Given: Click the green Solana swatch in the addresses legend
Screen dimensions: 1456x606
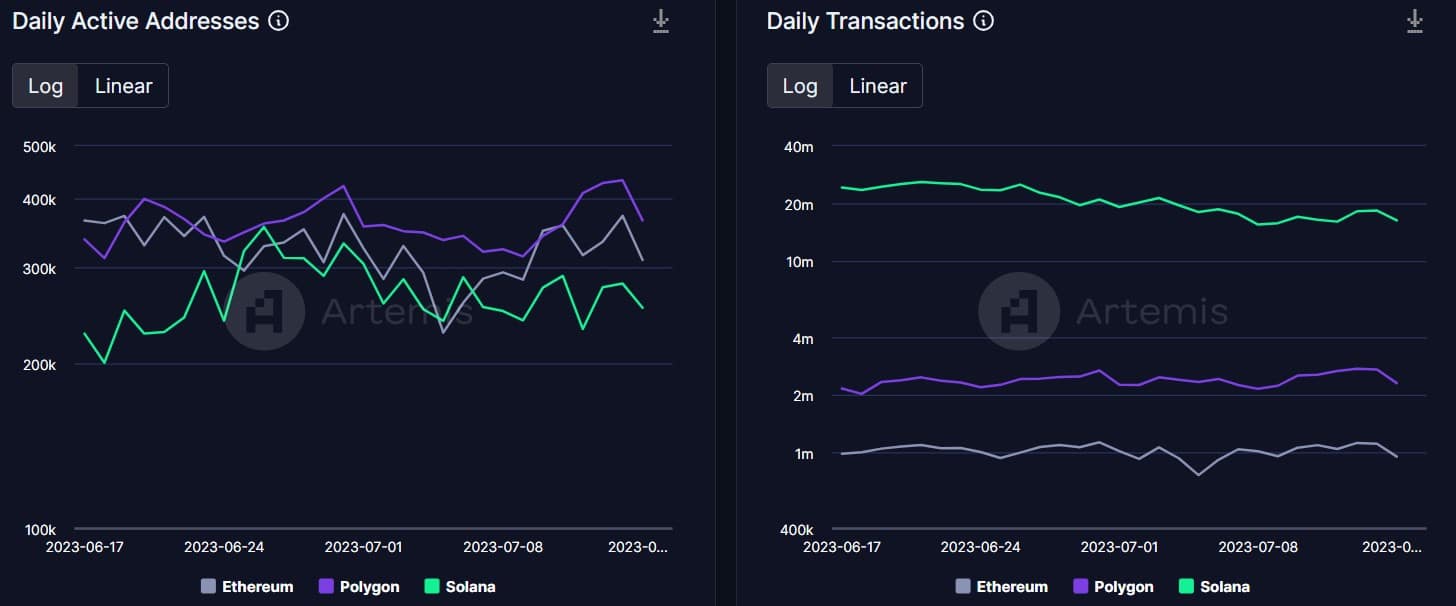Looking at the screenshot, I should 432,587.
